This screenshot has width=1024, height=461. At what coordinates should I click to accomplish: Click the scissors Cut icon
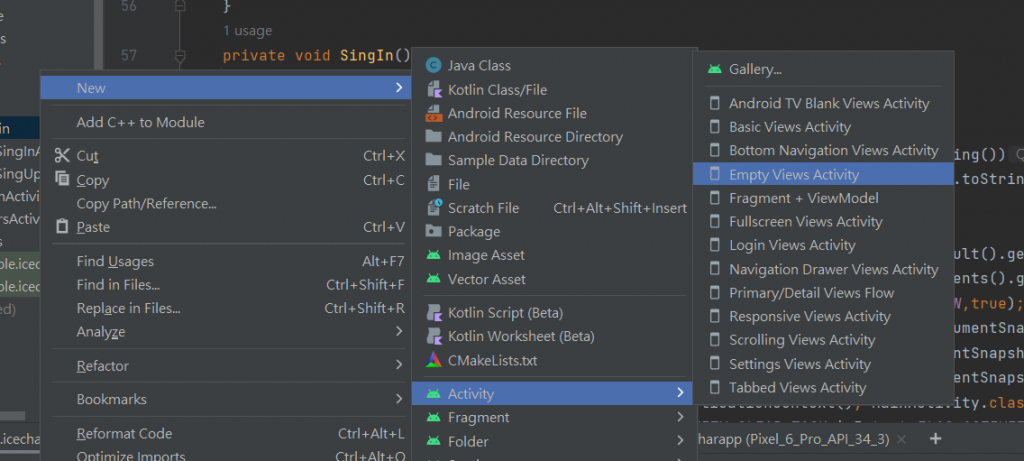pos(62,156)
